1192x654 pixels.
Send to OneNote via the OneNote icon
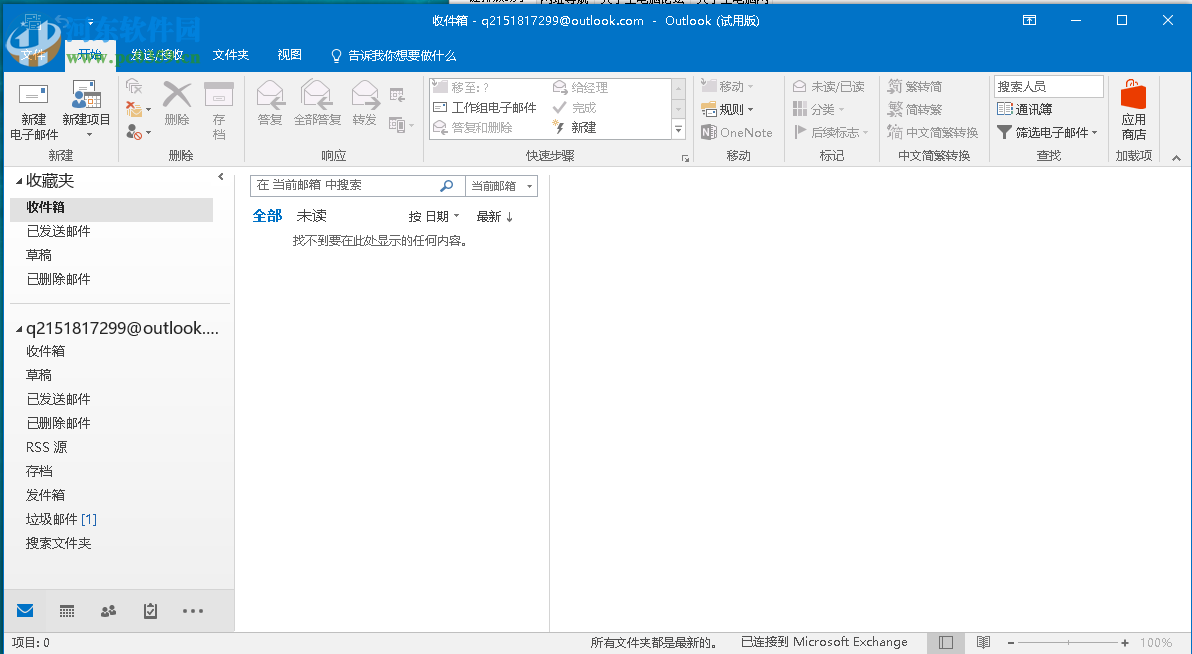coord(737,132)
